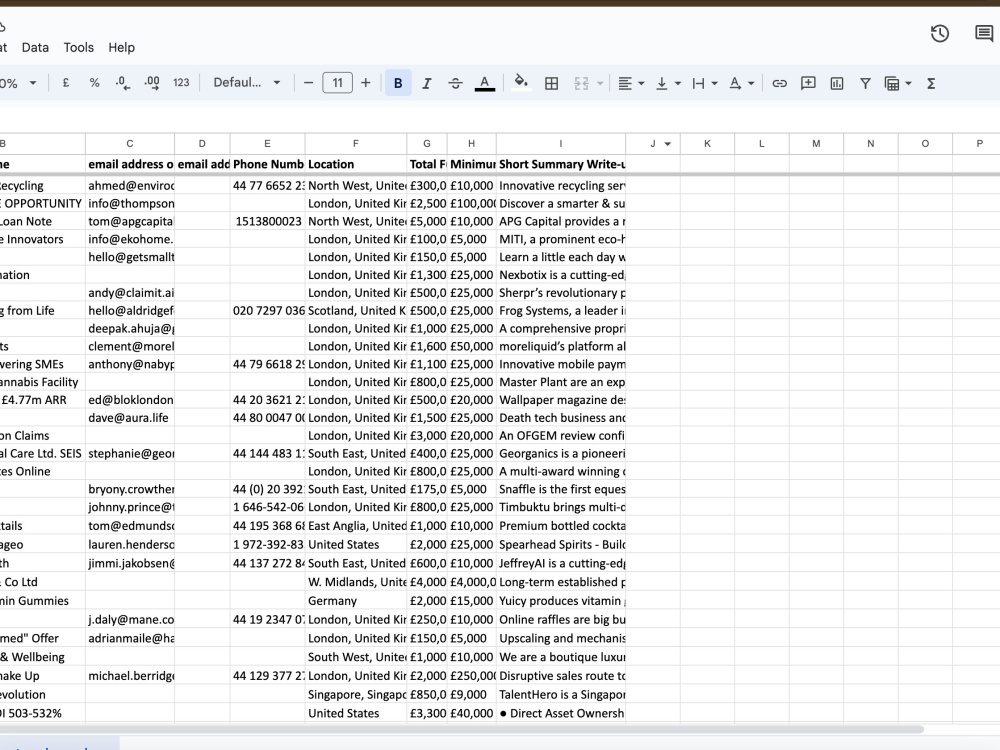1000x750 pixels.
Task: Select cell 'TalentHero is a Singapore'
Action: coord(561,695)
